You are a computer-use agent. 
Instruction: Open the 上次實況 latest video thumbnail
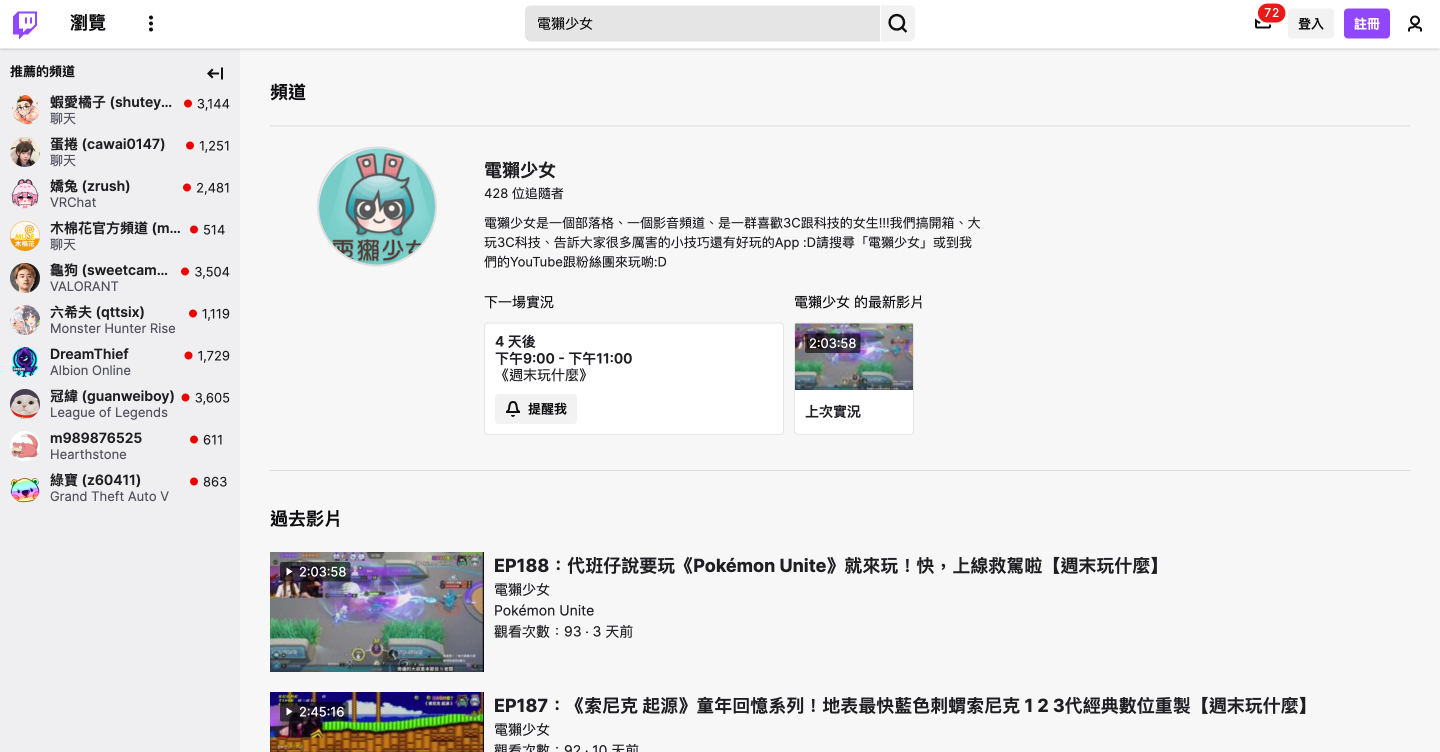click(x=853, y=356)
